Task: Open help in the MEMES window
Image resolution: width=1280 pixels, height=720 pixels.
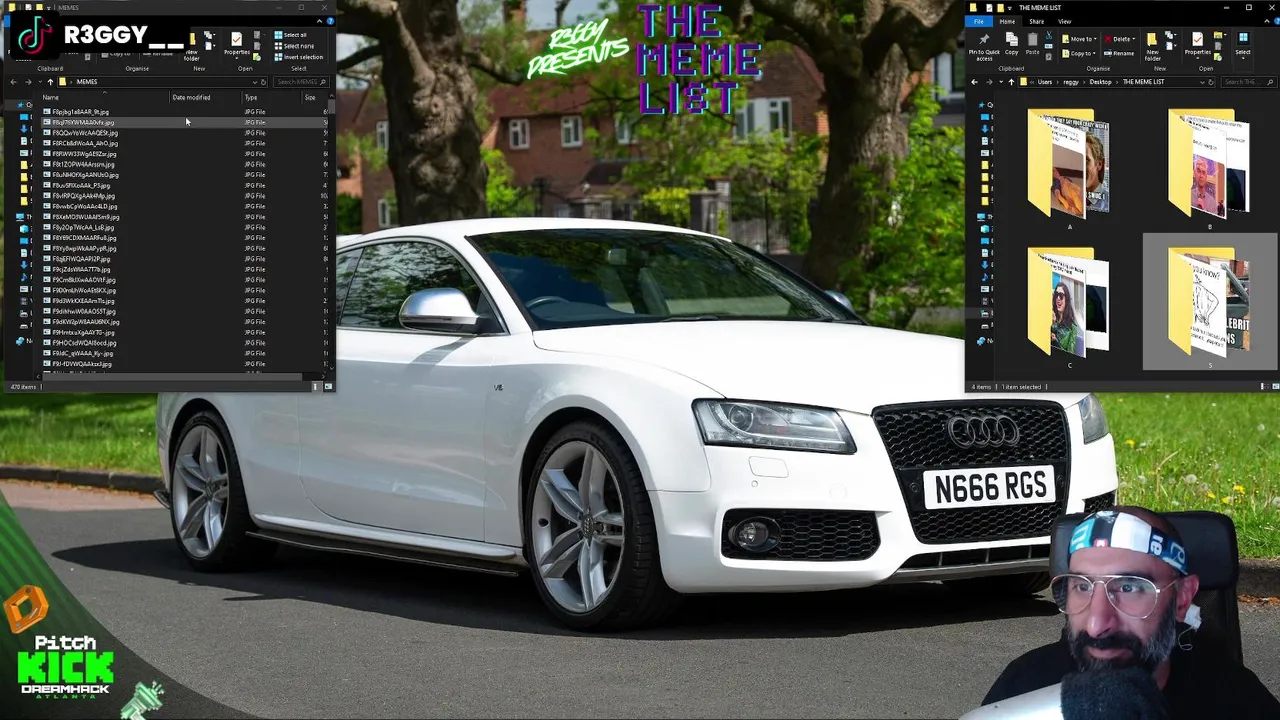Action: 330,21
